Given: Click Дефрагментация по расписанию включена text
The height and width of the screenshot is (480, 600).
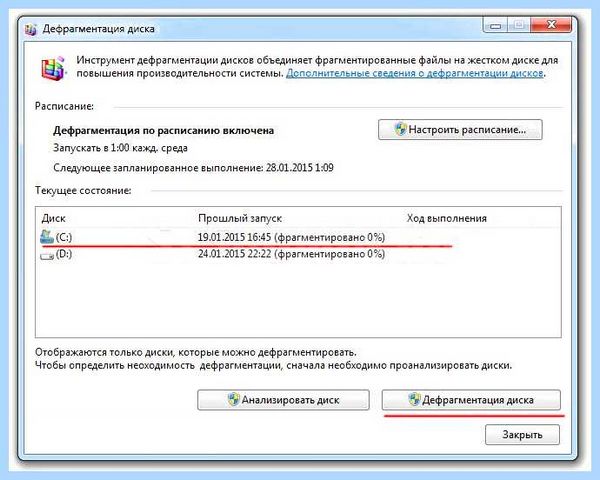Looking at the screenshot, I should (163, 131).
